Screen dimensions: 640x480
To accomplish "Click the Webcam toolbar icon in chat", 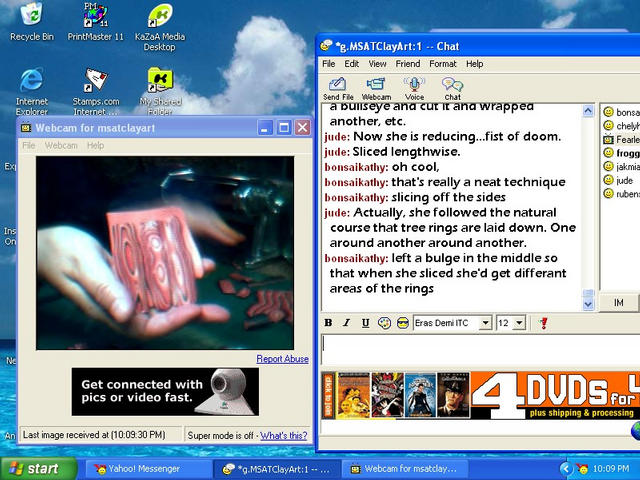I will tap(376, 88).
